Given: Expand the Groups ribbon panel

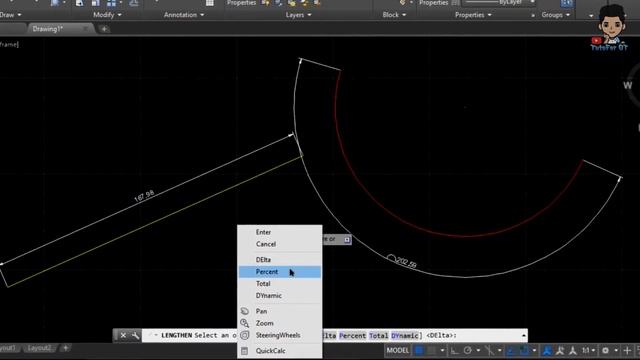Looking at the screenshot, I should click(556, 15).
